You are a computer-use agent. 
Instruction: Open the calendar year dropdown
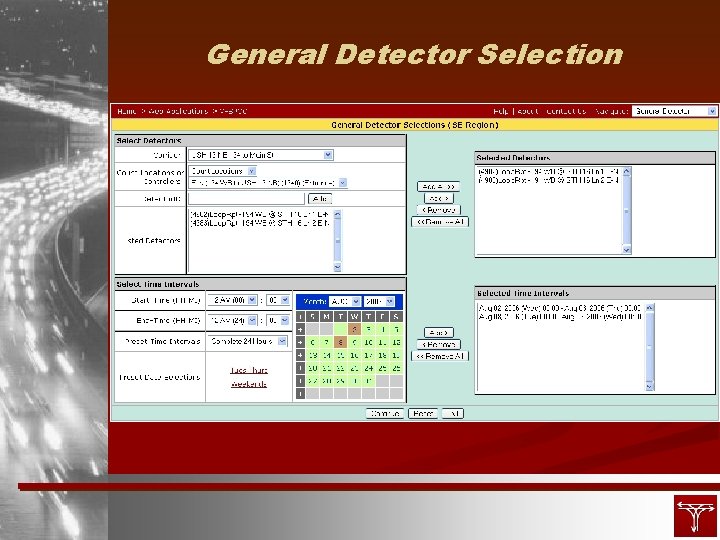tap(379, 302)
